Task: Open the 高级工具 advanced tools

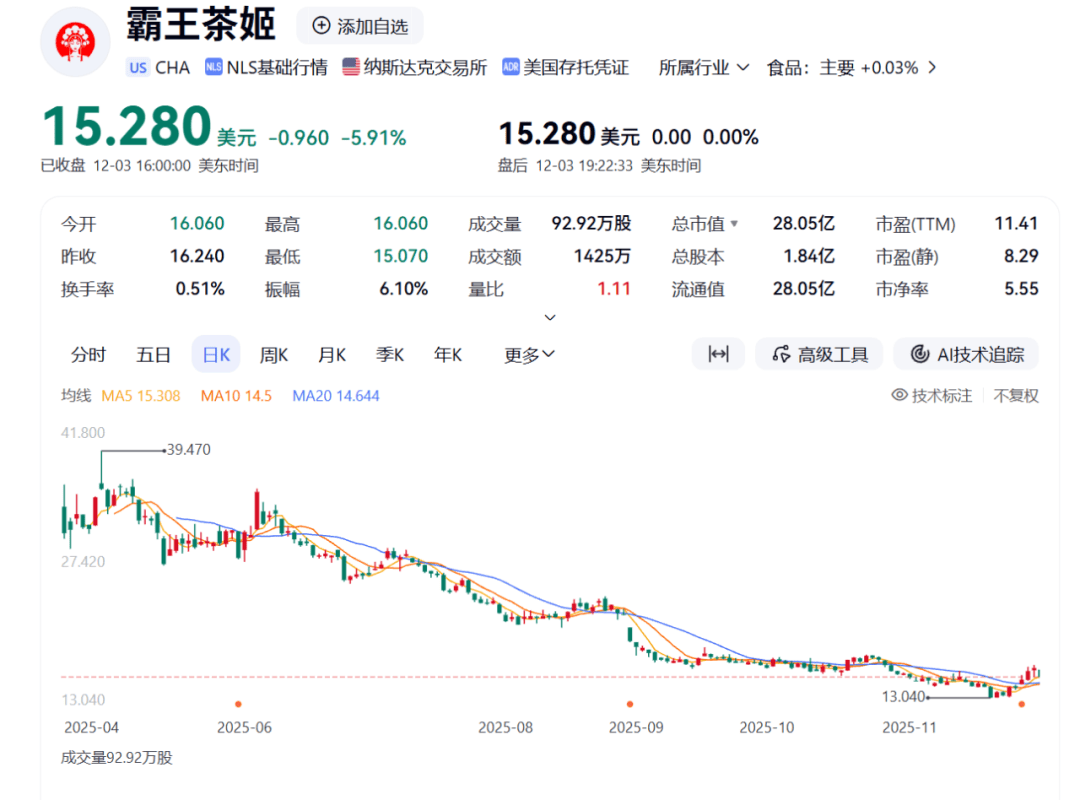Action: 819,354
